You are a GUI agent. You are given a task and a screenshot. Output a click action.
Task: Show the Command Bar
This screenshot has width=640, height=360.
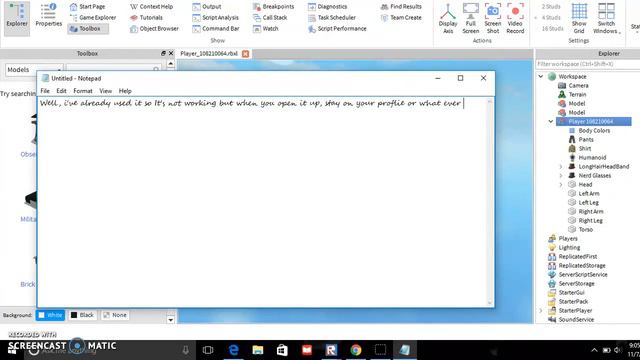click(216, 29)
